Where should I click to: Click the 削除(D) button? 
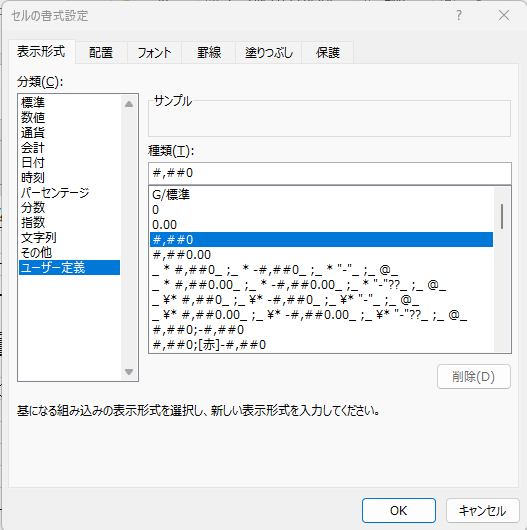[x=474, y=377]
